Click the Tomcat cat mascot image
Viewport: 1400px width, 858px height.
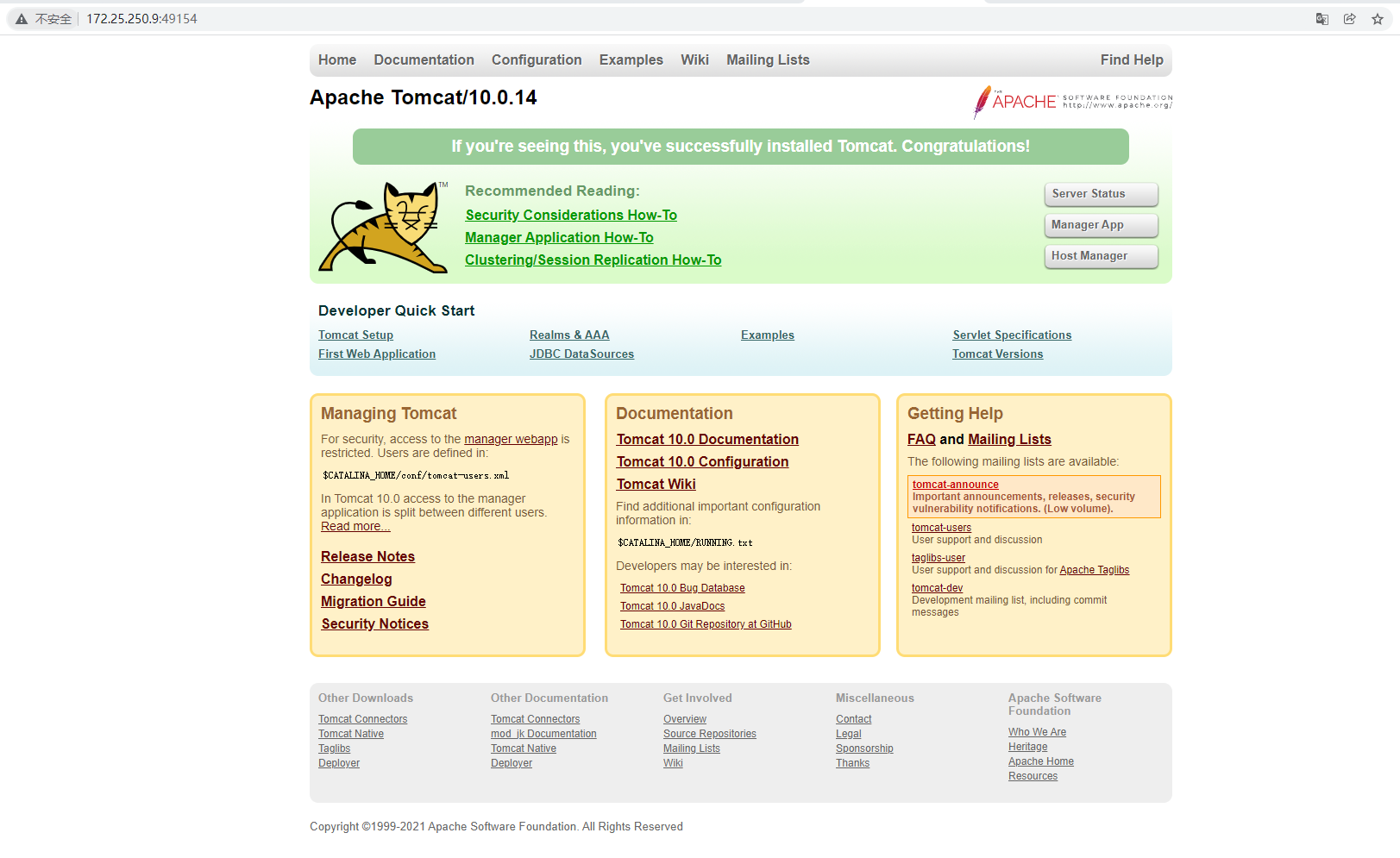coord(384,228)
